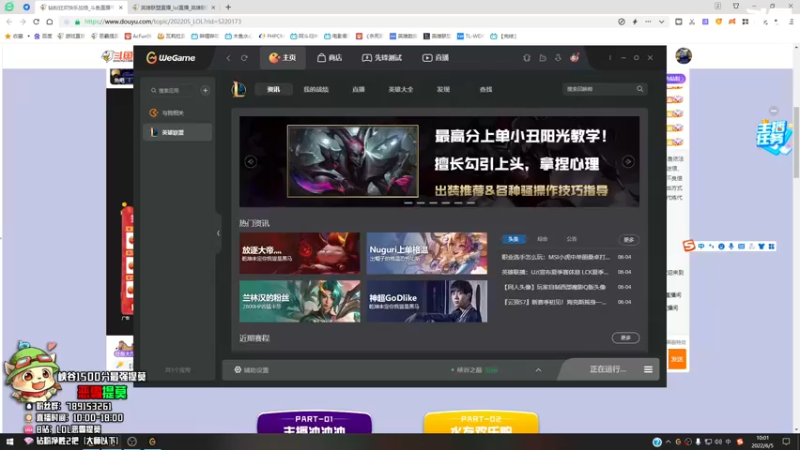
Task: Show next banner slide arrow
Action: (x=628, y=162)
